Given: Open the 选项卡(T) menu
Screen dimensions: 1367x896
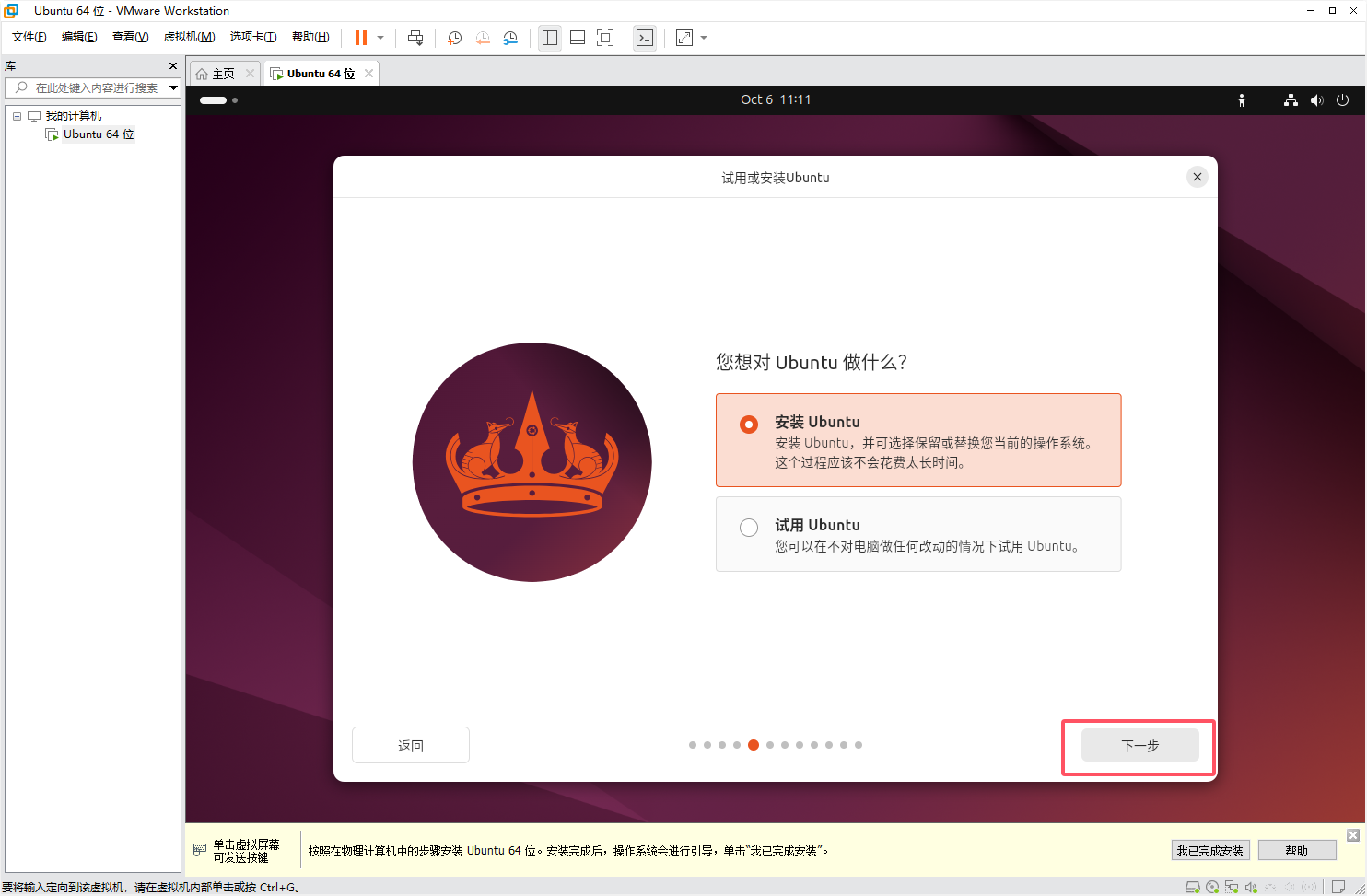Looking at the screenshot, I should pos(253,37).
